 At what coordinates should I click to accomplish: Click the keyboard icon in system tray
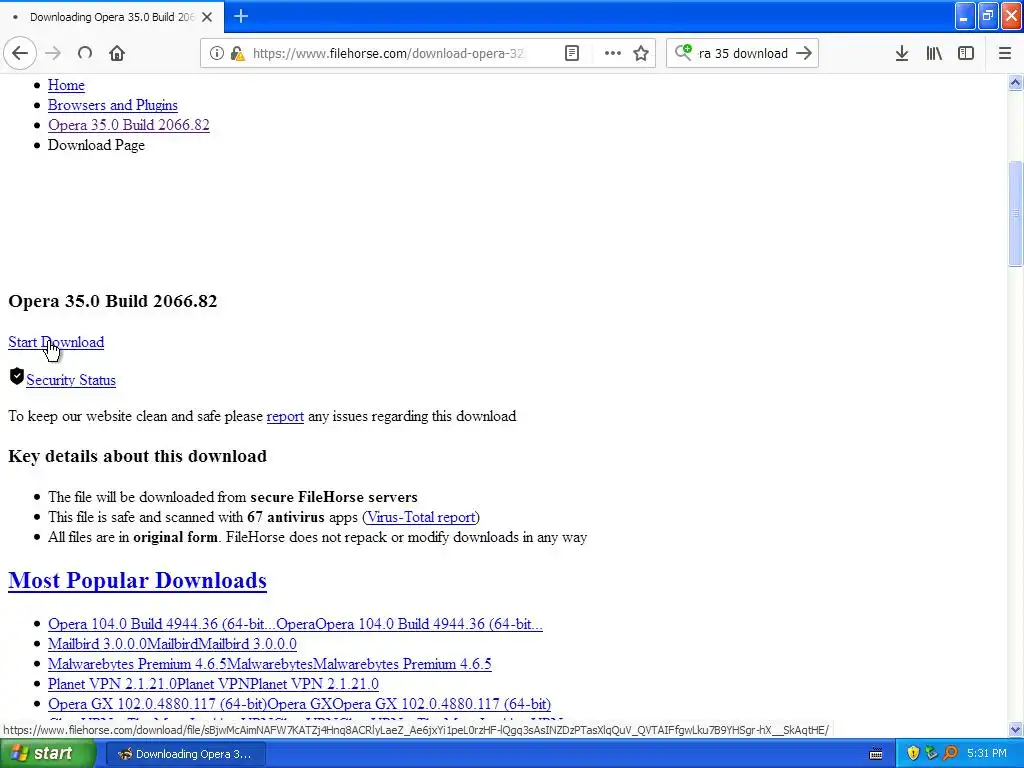coord(876,754)
